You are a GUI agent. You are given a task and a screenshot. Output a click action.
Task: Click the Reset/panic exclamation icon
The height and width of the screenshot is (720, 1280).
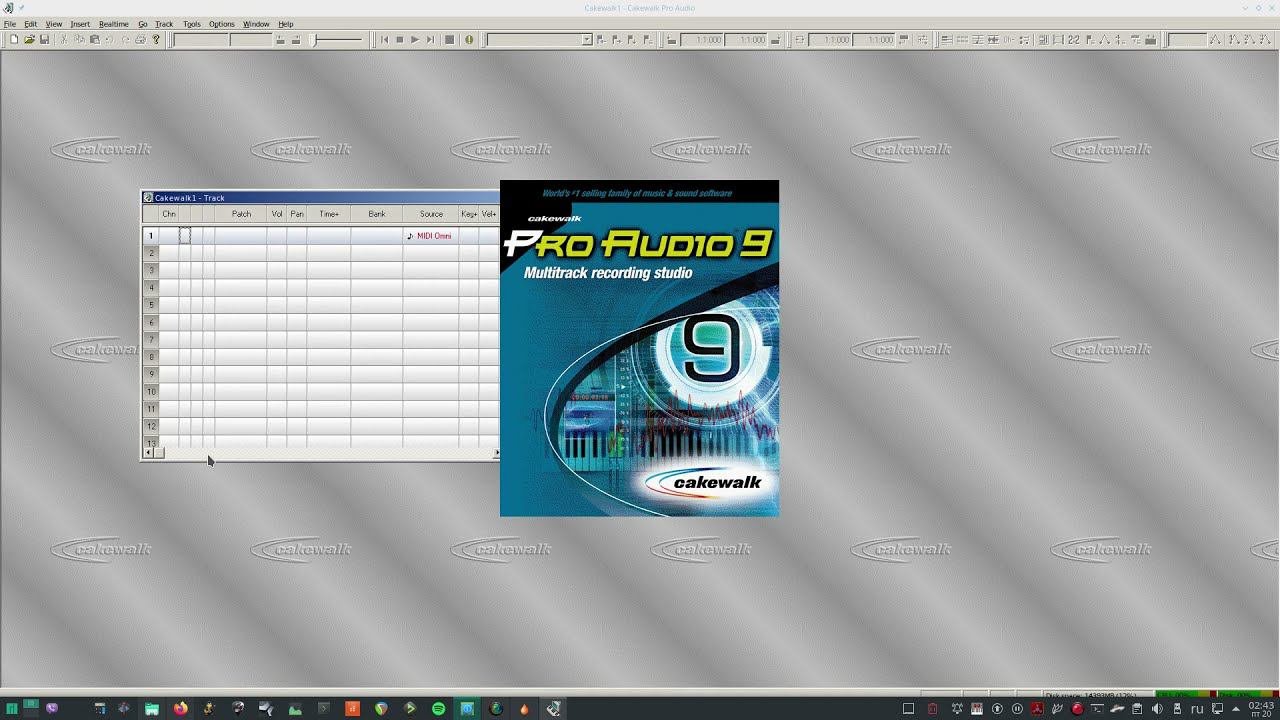click(469, 40)
